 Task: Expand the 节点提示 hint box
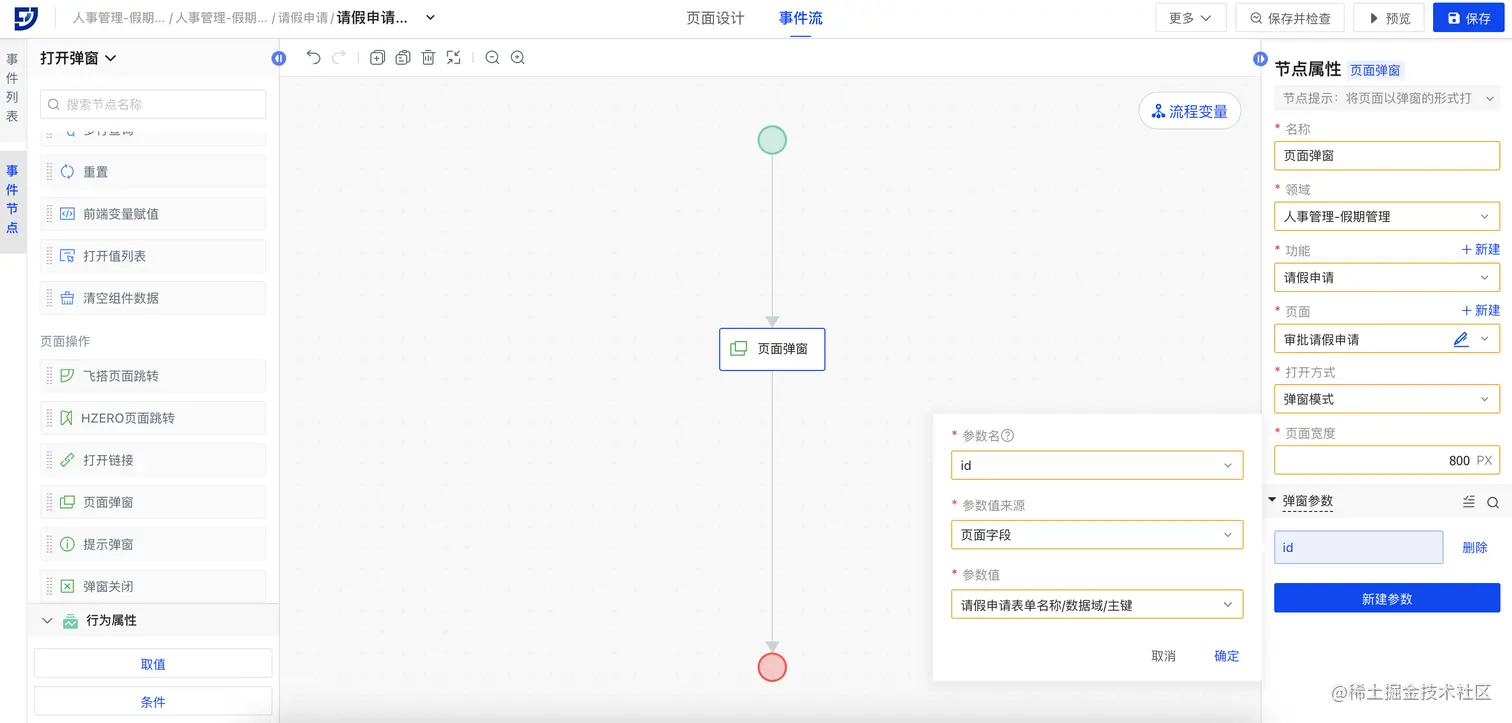1387,98
